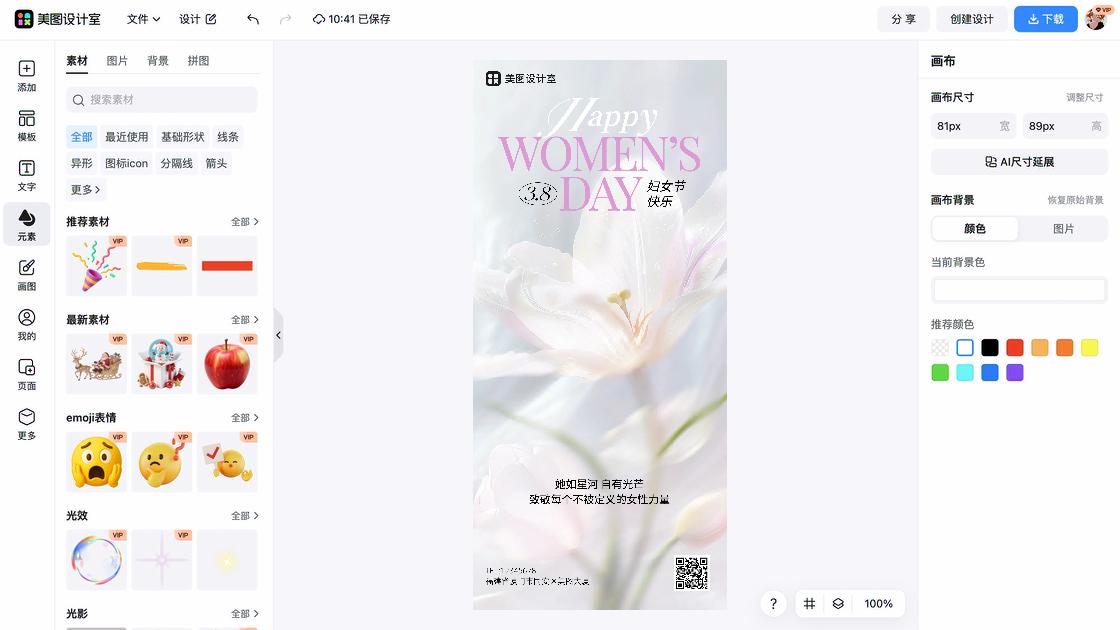Open the 画图 (Draw) sidebar tool
Image resolution: width=1120 pixels, height=630 pixels.
[x=26, y=274]
